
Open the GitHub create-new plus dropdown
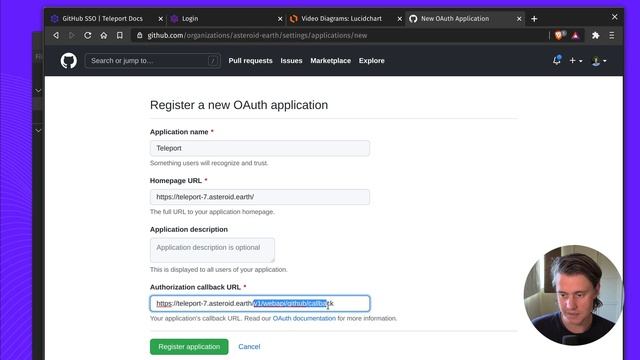[576, 60]
